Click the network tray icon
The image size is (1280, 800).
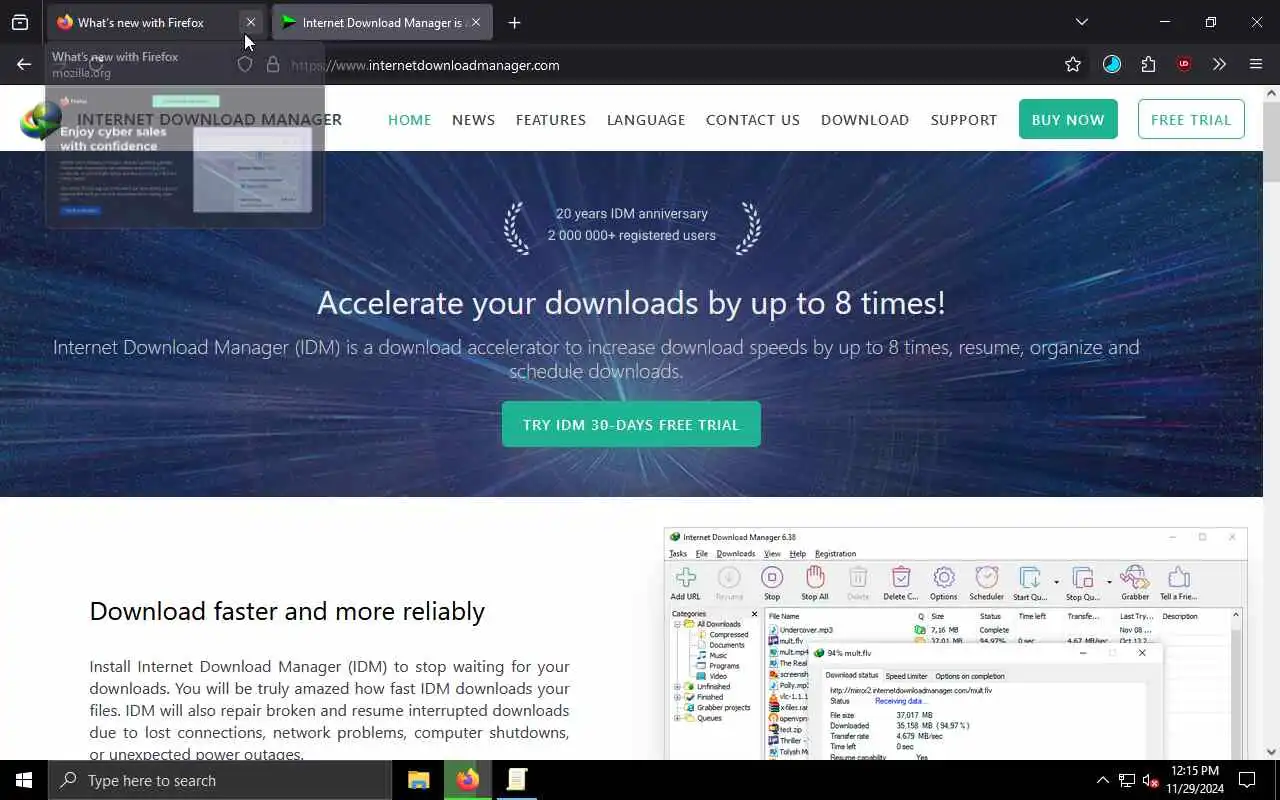tap(1127, 780)
